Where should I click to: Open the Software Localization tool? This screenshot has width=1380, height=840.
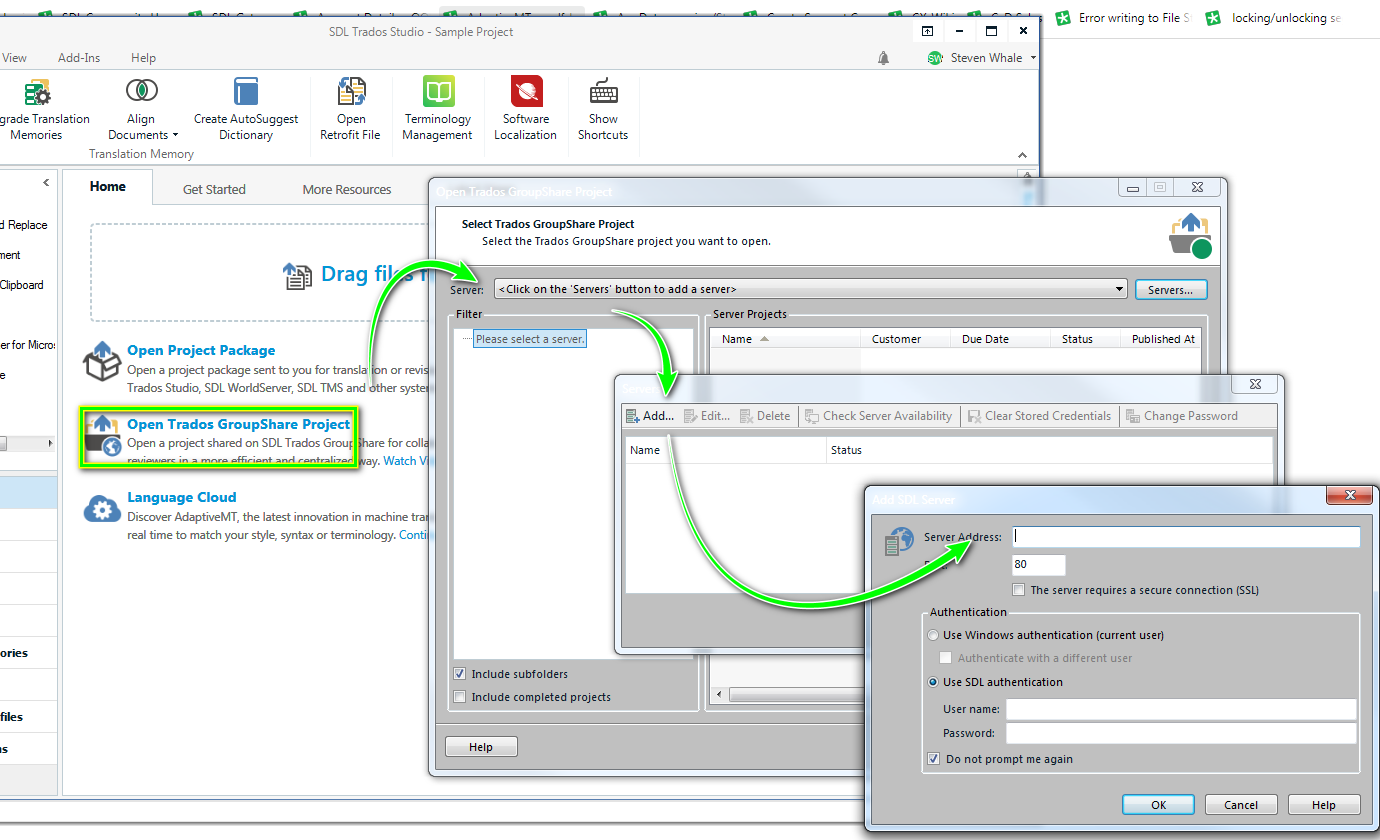click(526, 92)
